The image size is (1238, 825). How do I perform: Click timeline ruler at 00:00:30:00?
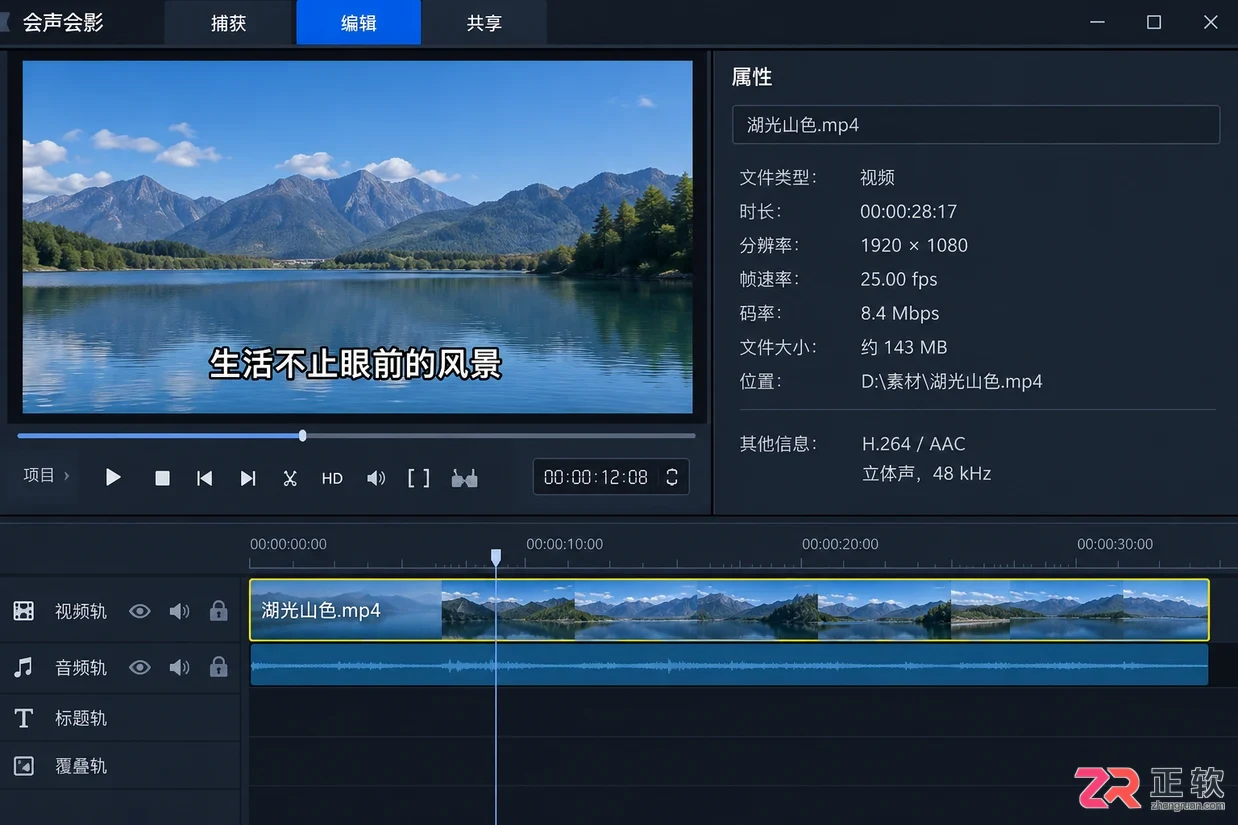pyautogui.click(x=1115, y=544)
